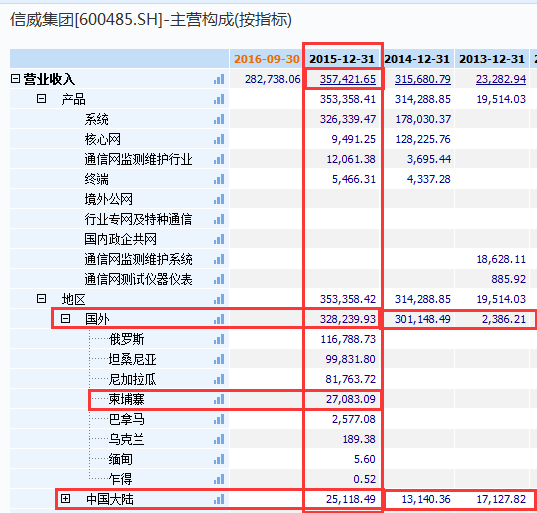The width and height of the screenshot is (537, 513).
Task: Open chart icon for 国内政企共网 row
Action: tap(219, 239)
